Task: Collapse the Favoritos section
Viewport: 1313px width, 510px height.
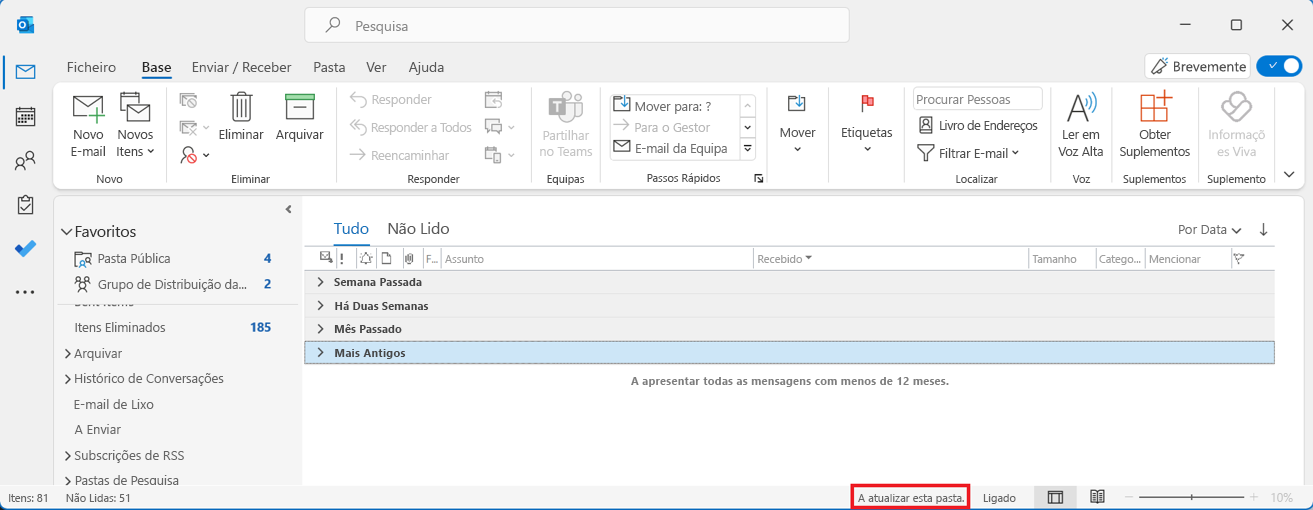Action: coord(67,231)
